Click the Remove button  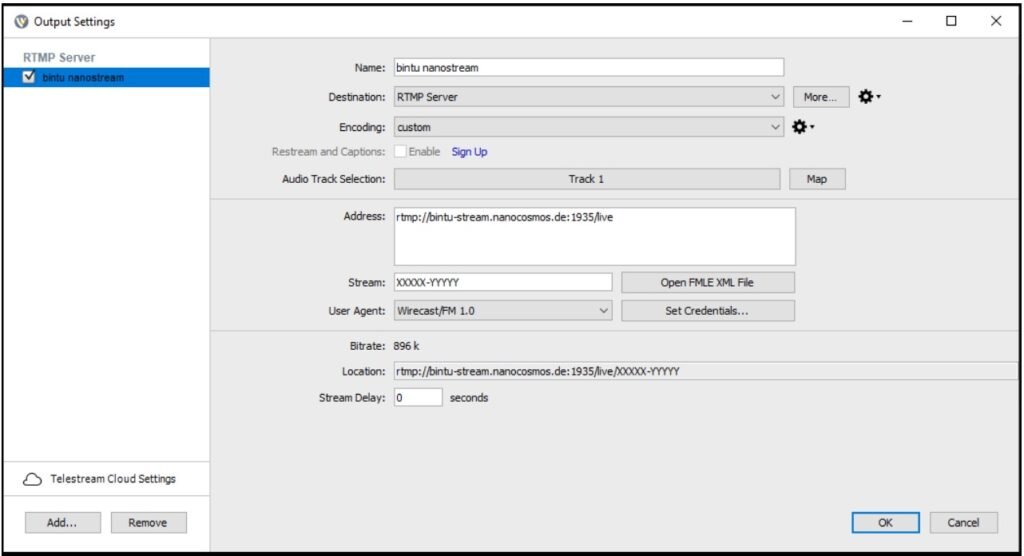[148, 523]
